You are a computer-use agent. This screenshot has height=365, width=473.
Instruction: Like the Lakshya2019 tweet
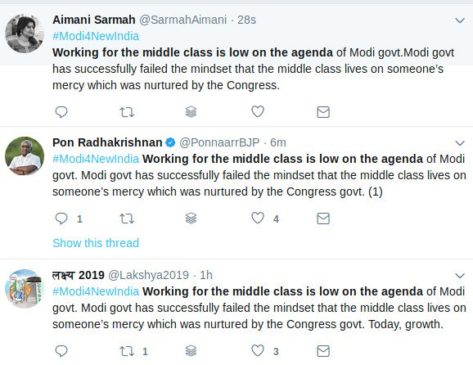tap(258, 351)
